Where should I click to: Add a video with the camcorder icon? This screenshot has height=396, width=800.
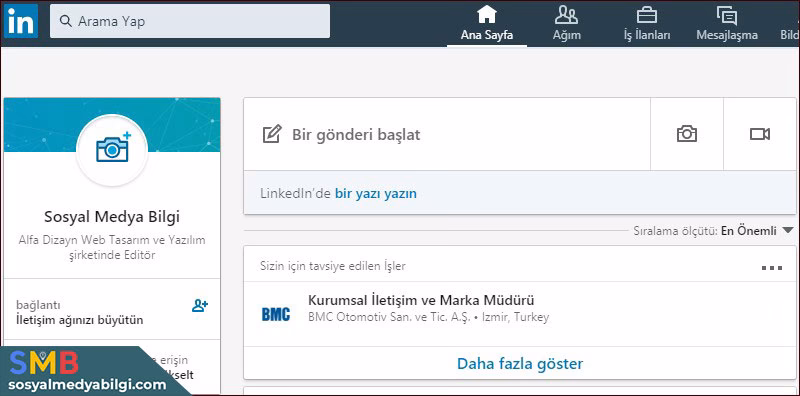coord(760,134)
